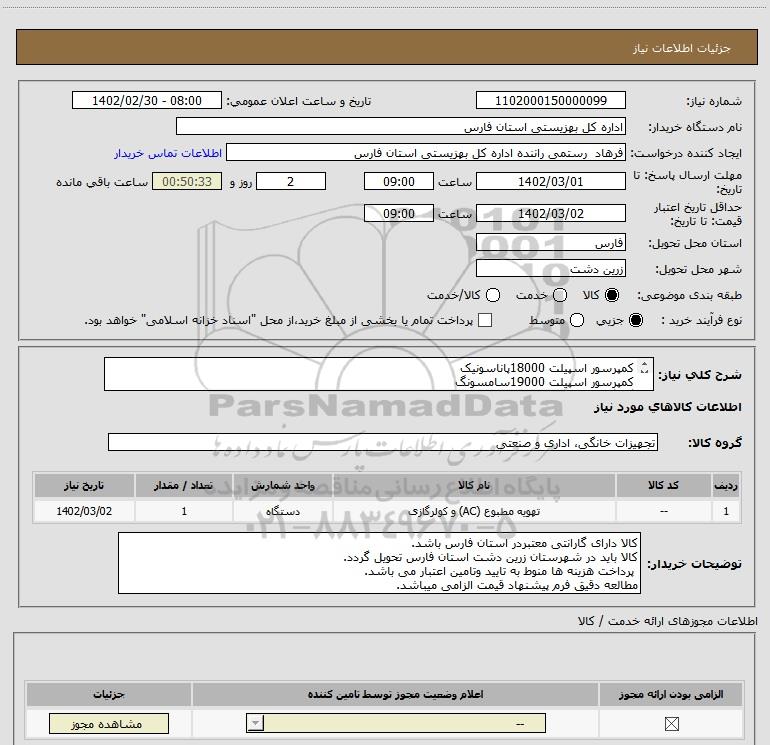
Task: Click the days remaining field showing 2
Action: pos(291,181)
